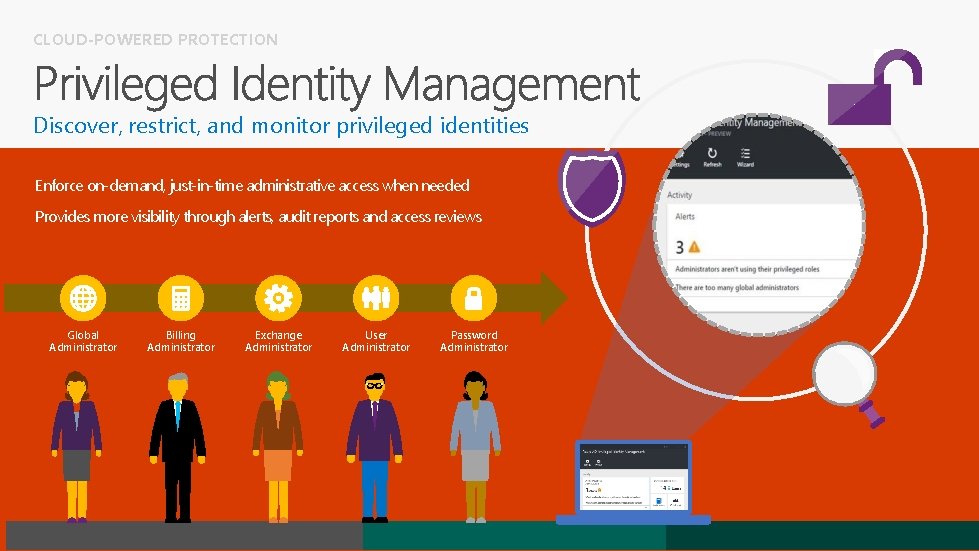The image size is (979, 551).
Task: Click the User Administrator people icon
Action: click(x=376, y=298)
